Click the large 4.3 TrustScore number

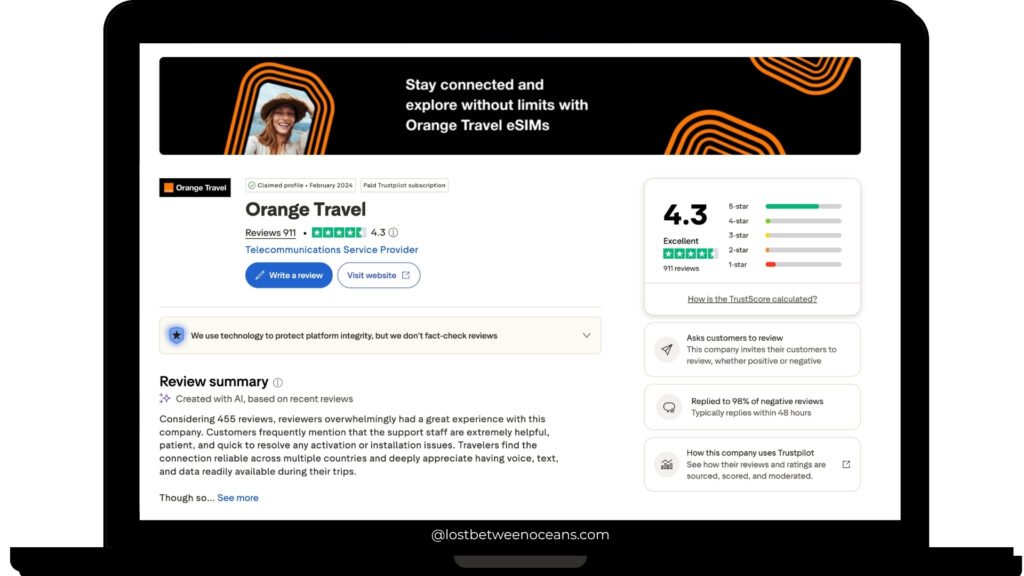point(685,215)
